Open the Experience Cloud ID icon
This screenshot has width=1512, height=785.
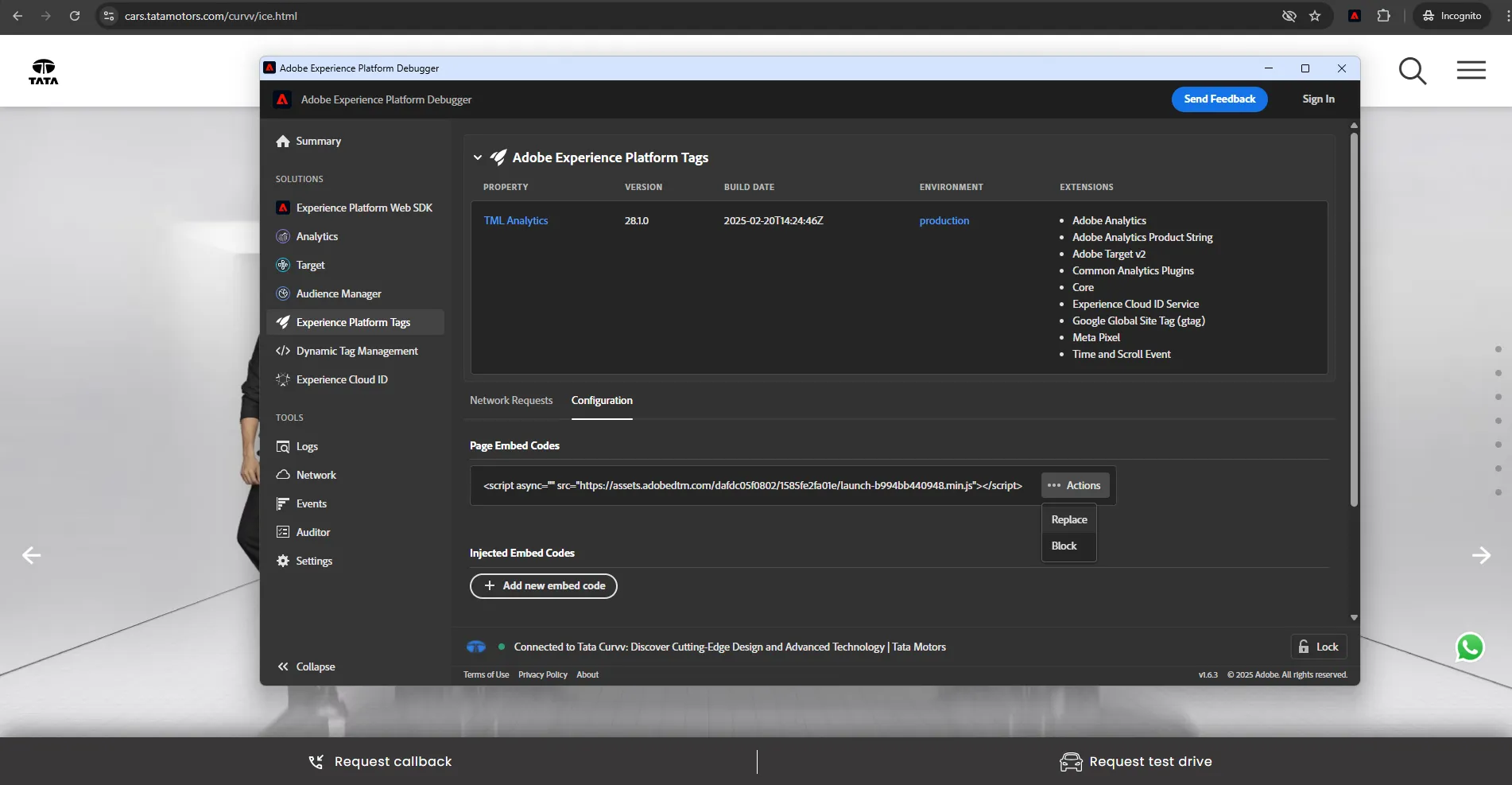pos(283,379)
